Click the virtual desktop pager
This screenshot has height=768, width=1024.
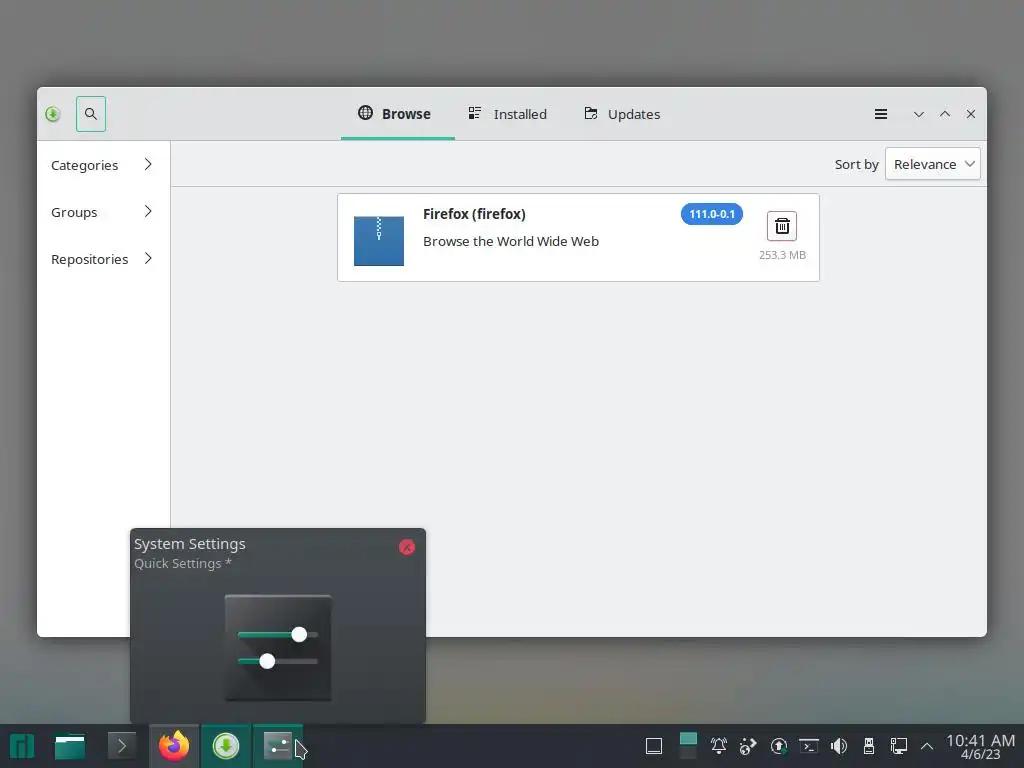688,746
